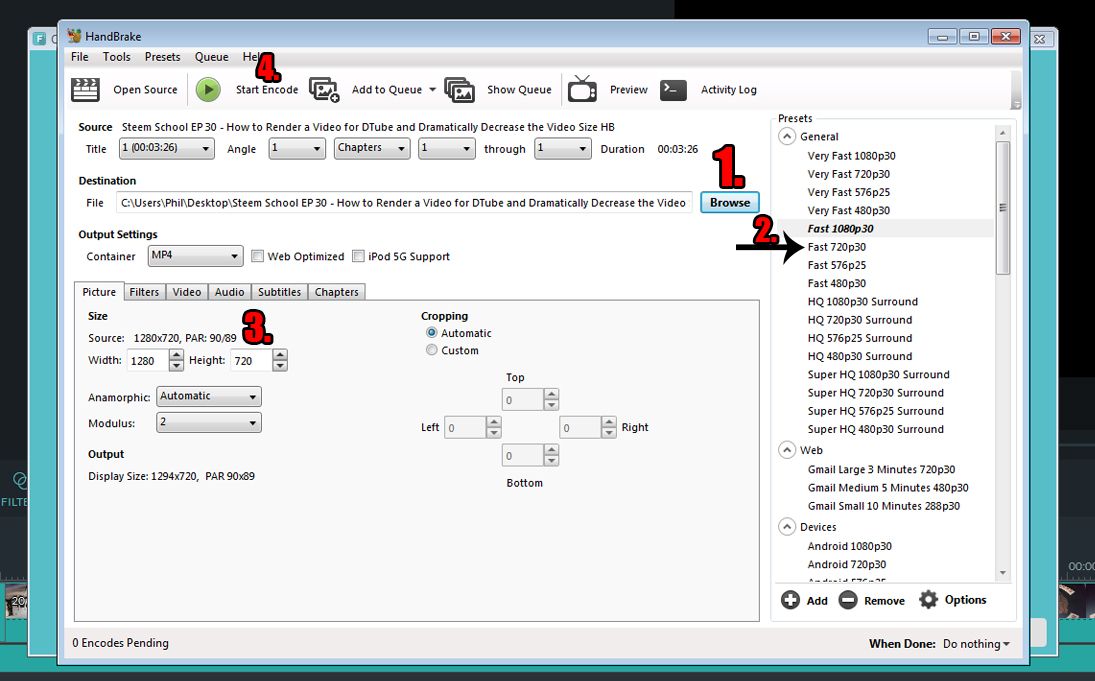Open the Tools menu
Screen dimensions: 1095x681
117,57
